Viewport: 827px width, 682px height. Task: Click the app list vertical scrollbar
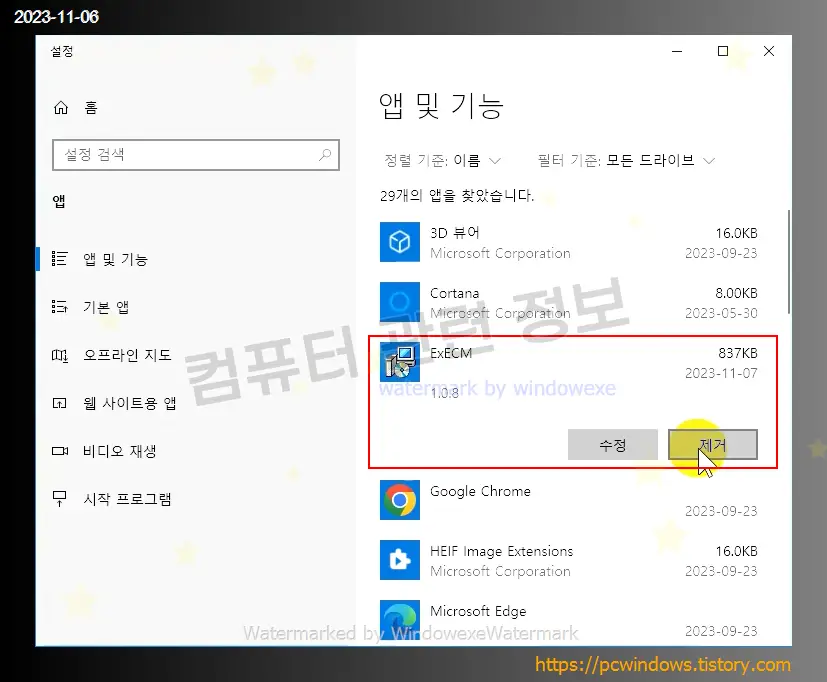789,262
